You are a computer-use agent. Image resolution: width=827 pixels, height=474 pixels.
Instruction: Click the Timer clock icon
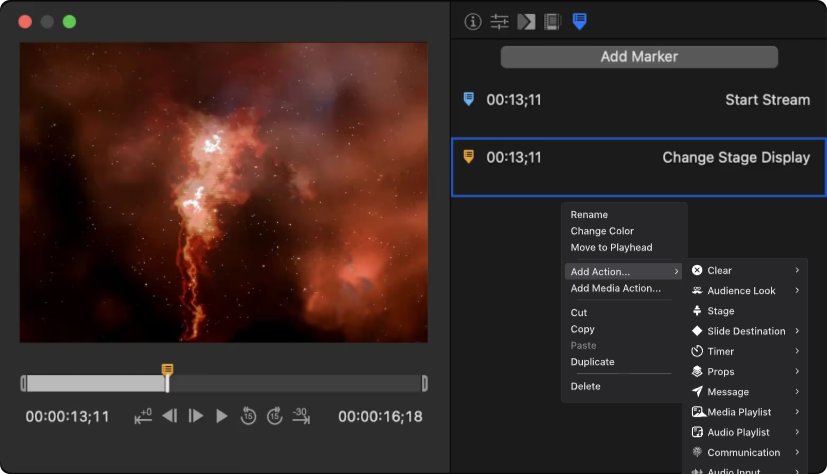(697, 351)
